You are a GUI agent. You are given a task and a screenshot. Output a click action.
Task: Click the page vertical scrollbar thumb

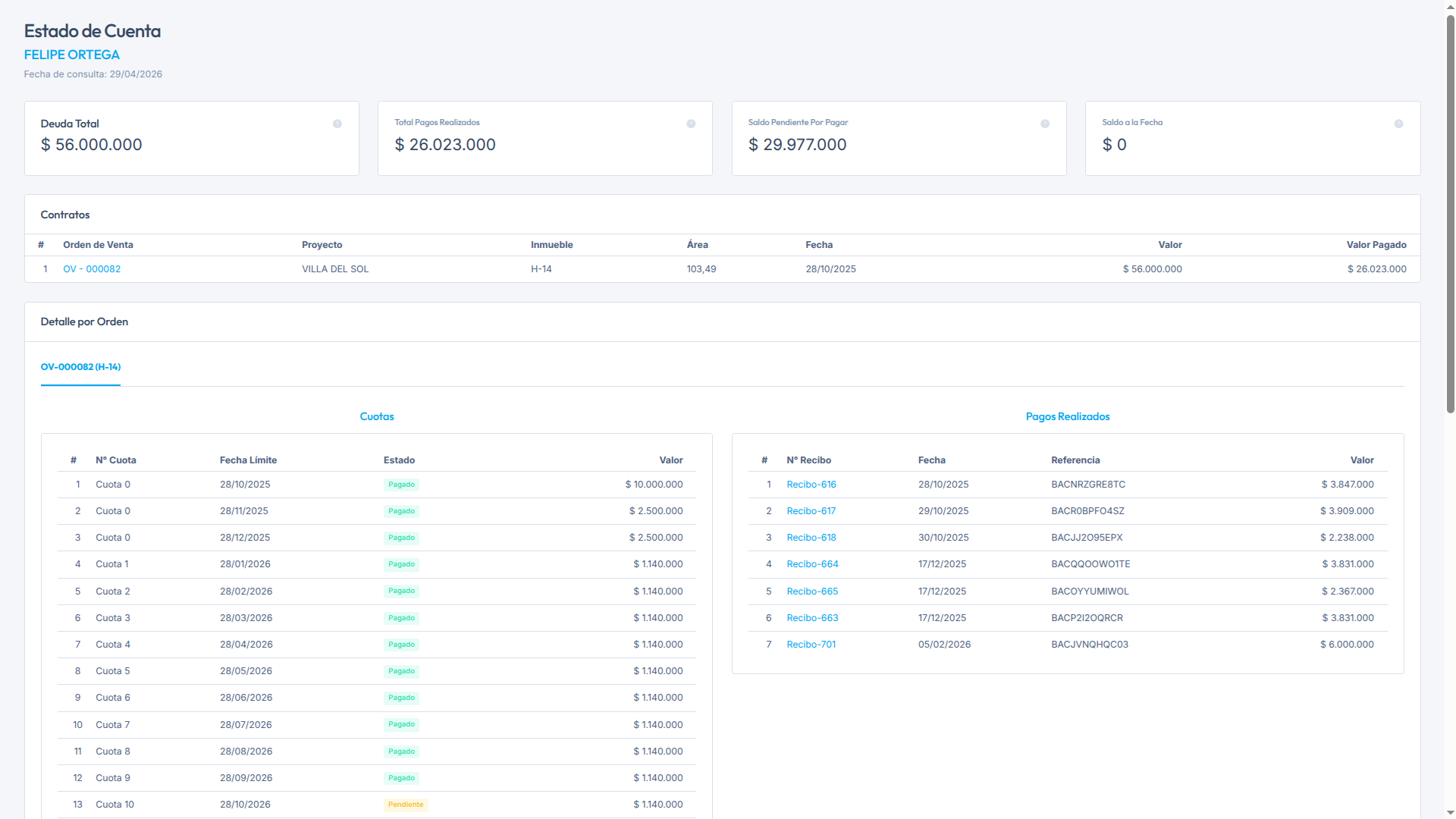1450,212
